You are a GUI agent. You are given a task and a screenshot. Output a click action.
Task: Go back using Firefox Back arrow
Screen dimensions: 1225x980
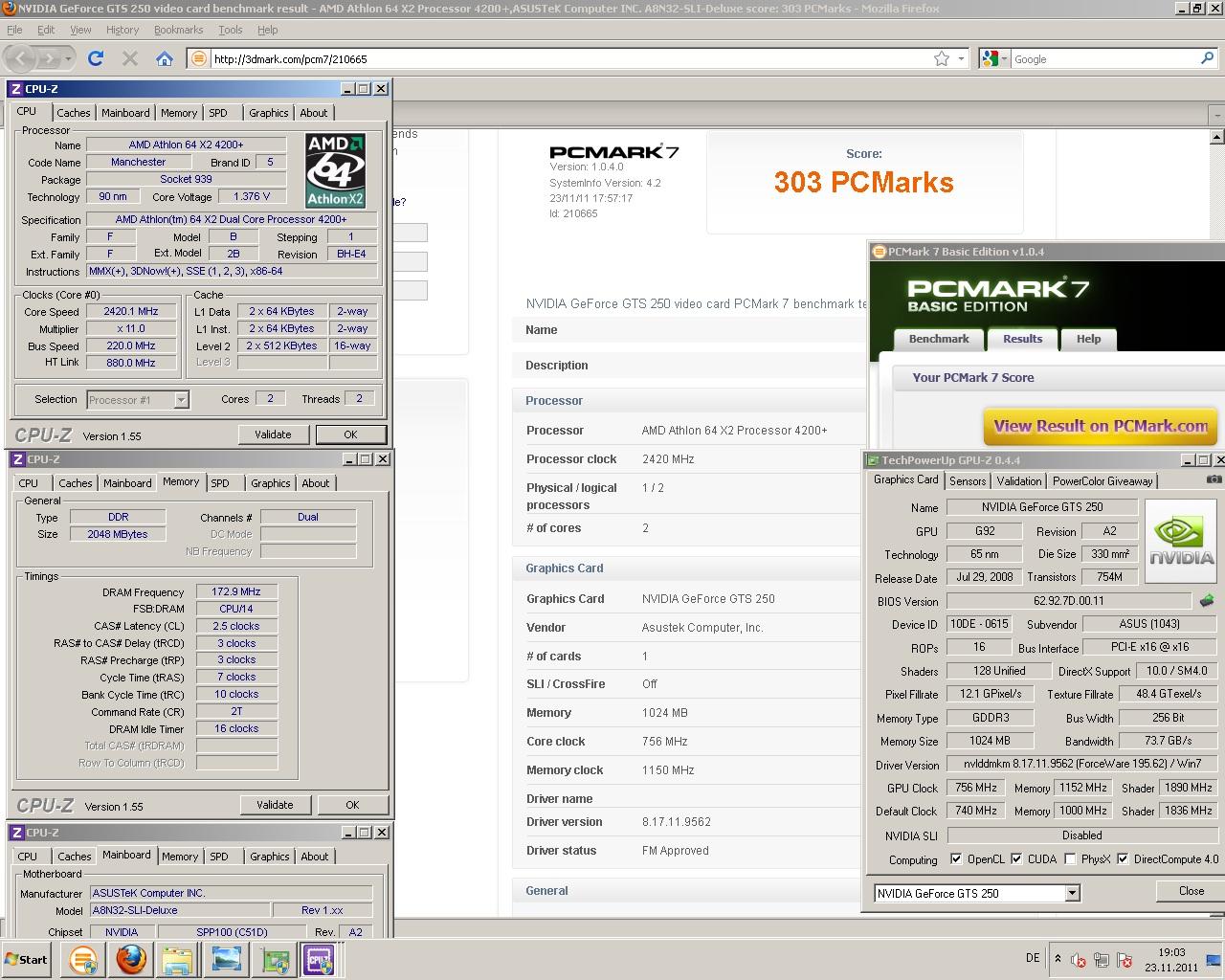21,58
